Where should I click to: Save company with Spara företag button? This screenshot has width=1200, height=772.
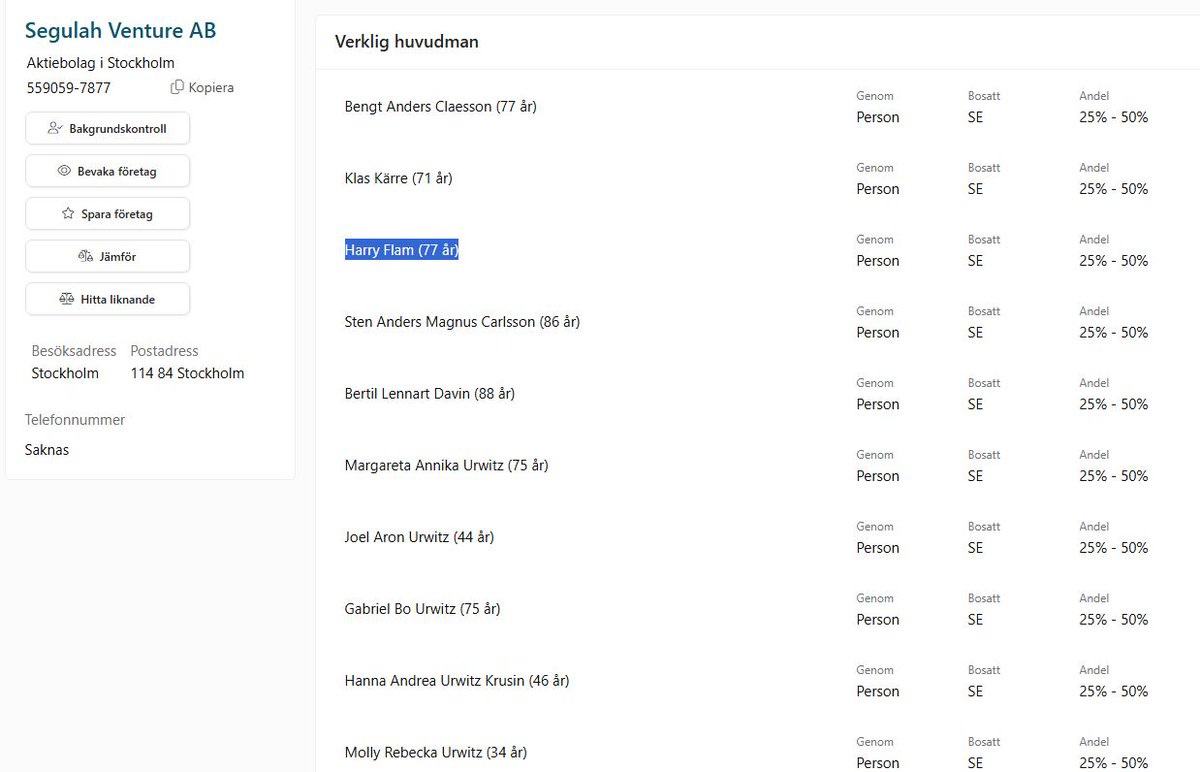coord(107,213)
